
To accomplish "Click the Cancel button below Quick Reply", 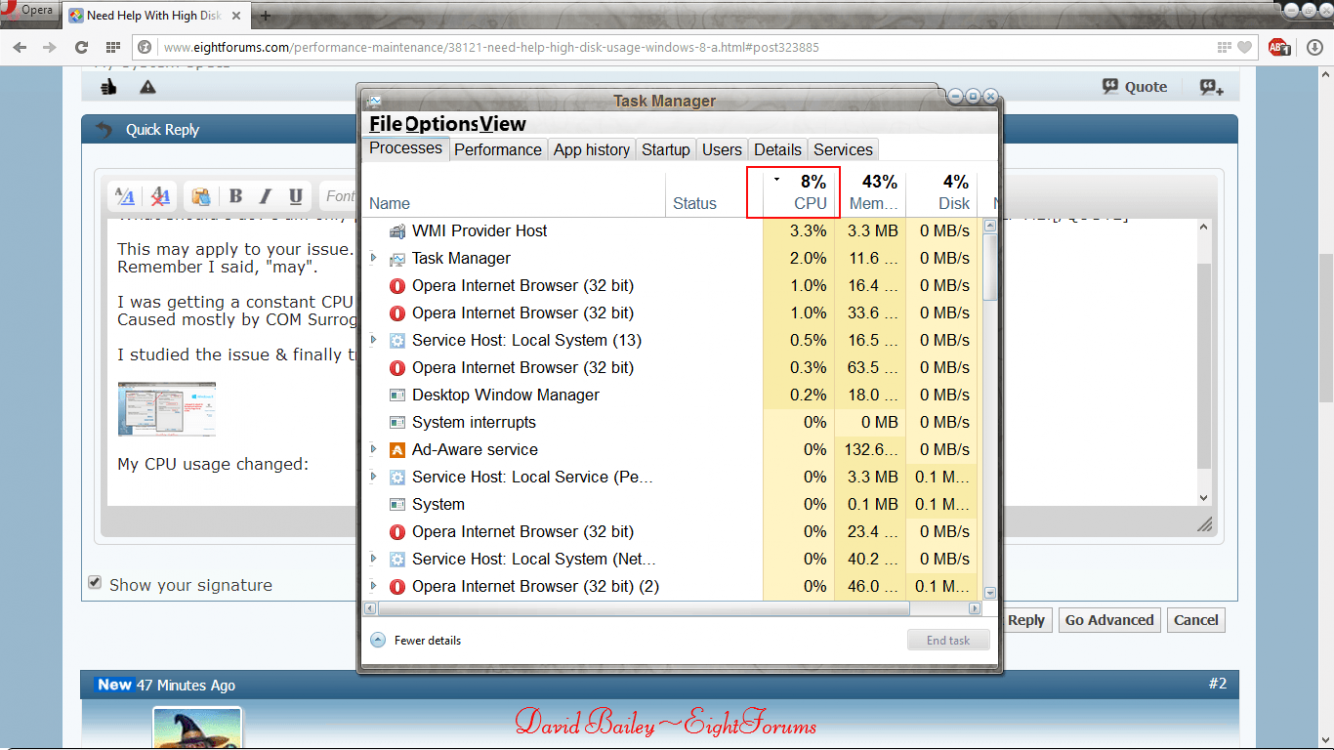I will click(x=1196, y=620).
